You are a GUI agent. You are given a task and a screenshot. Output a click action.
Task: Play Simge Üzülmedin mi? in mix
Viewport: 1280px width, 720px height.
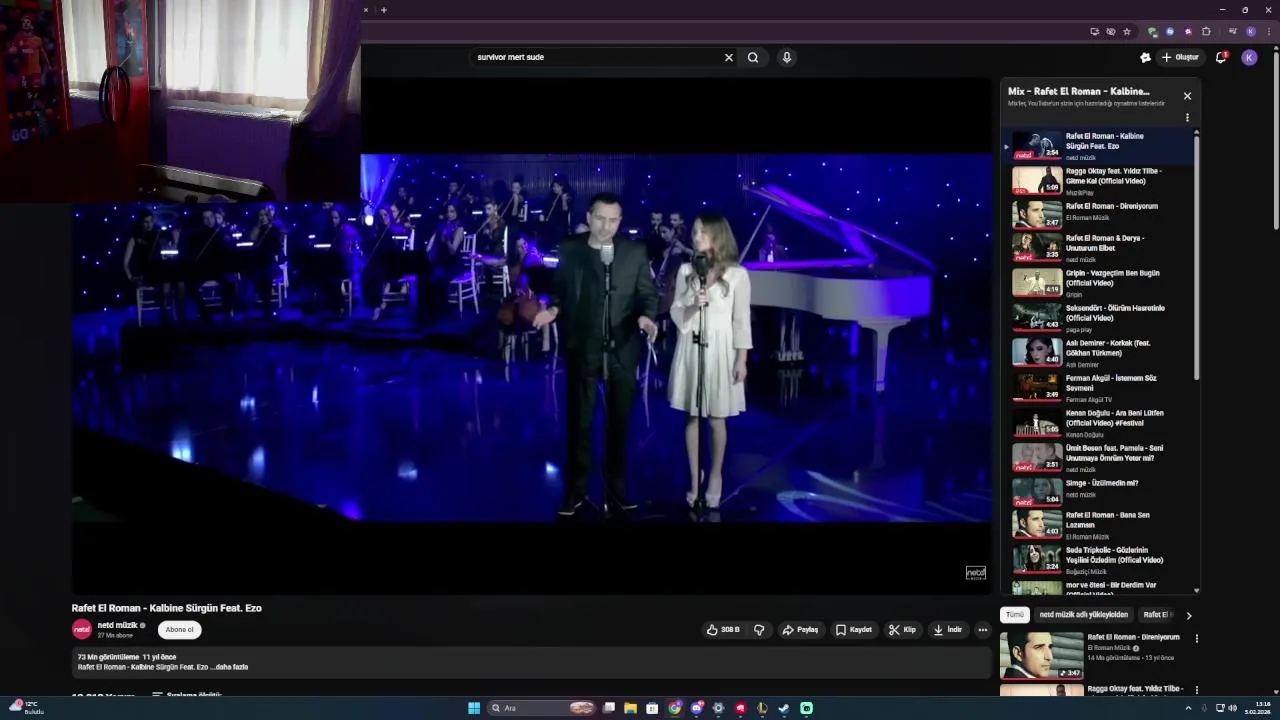tap(1100, 491)
